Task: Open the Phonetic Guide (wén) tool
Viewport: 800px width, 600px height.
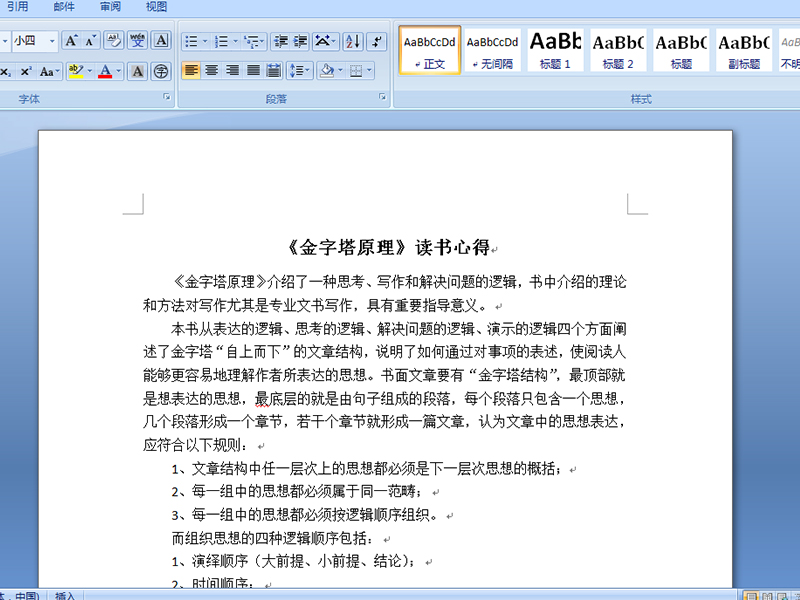Action: (137, 41)
